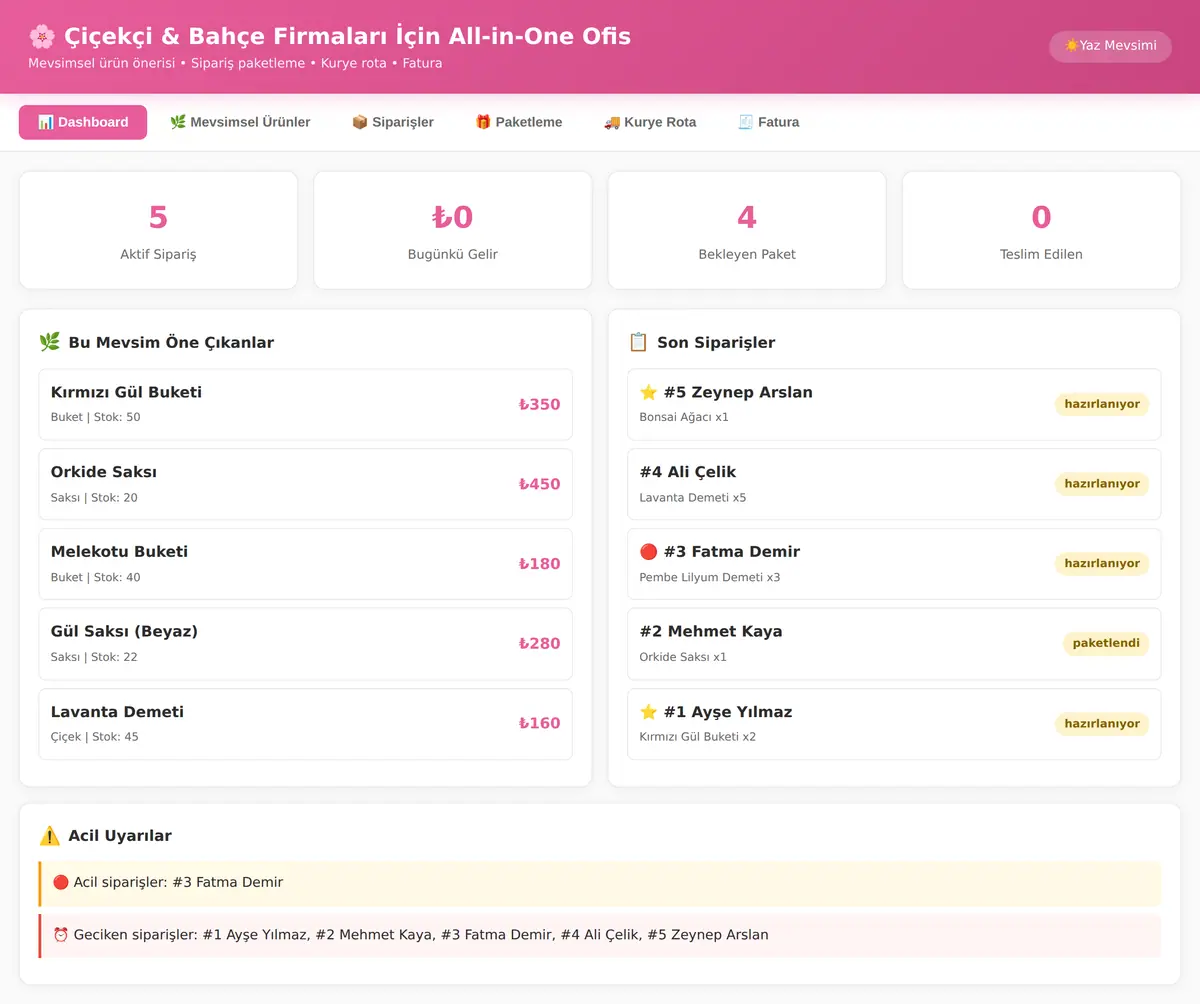Open the Fatura tab
This screenshot has width=1200, height=1004.
769,122
